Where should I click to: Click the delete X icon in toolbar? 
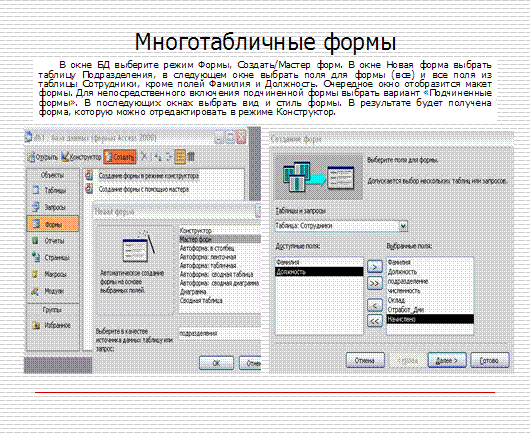pos(144,157)
